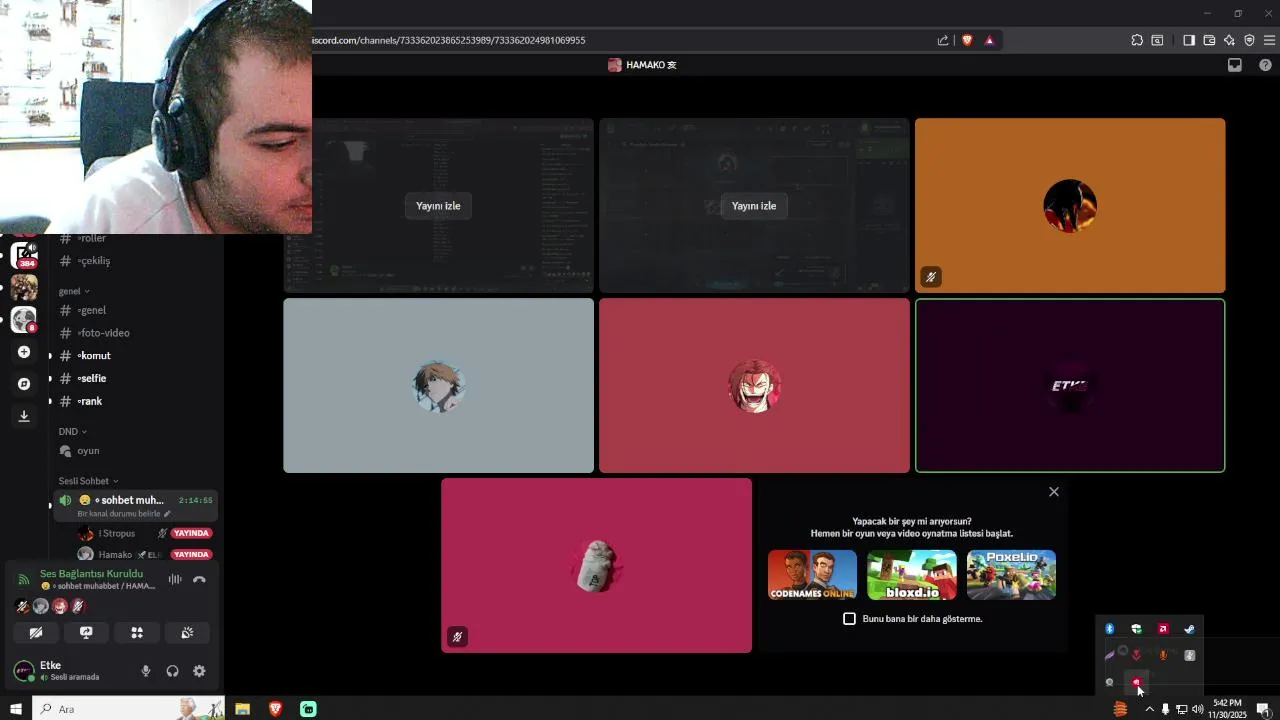Open Discord help icon

coord(1265,65)
